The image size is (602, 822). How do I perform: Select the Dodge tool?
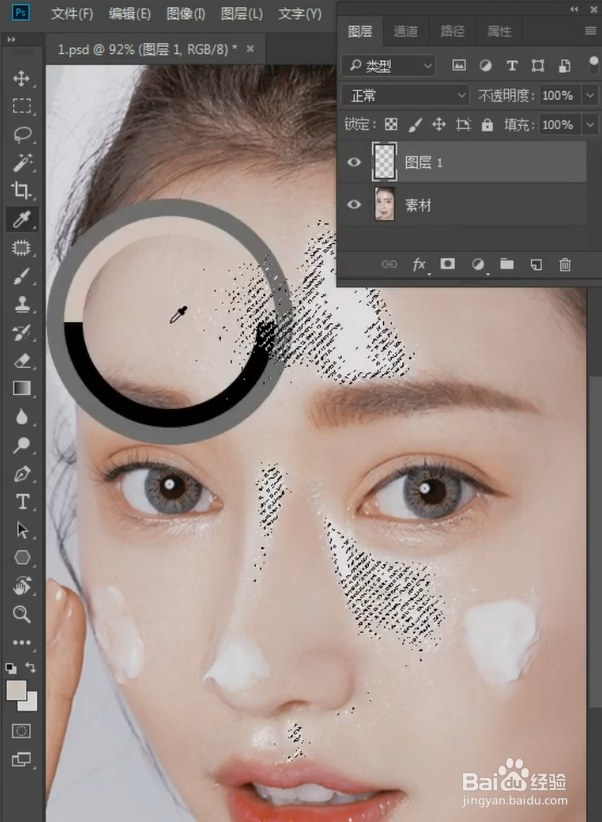(22, 445)
